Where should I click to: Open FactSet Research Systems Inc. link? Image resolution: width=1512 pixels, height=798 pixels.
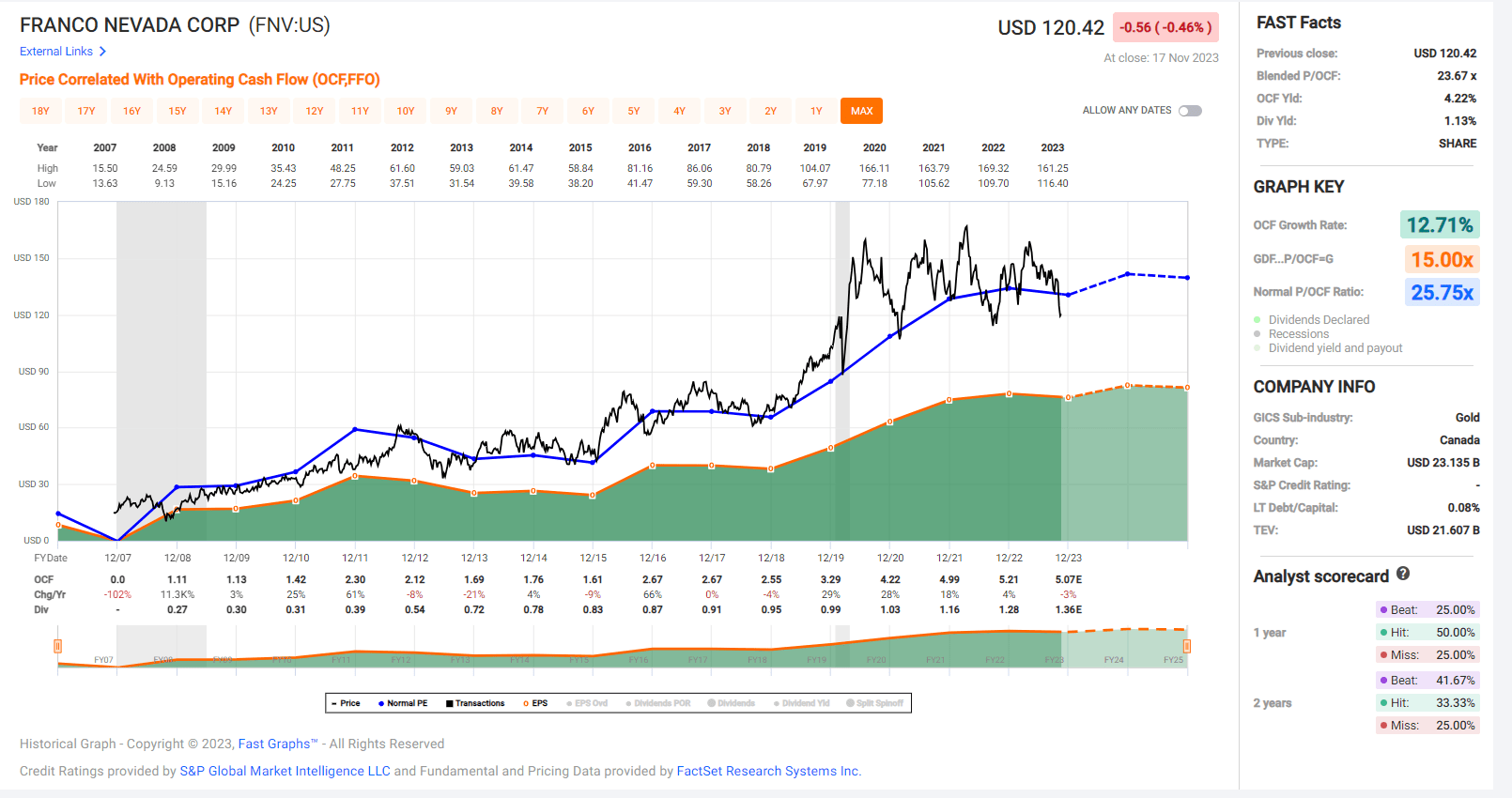769,771
